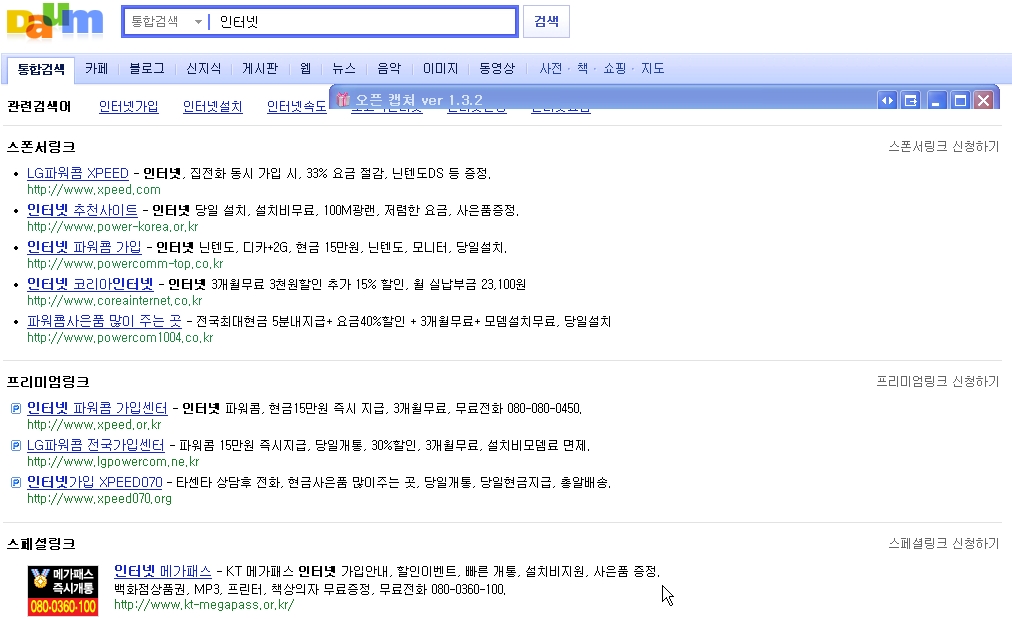Switch to the 음악 tab
Screen dimensions: 1012x619
pyautogui.click(x=389, y=68)
